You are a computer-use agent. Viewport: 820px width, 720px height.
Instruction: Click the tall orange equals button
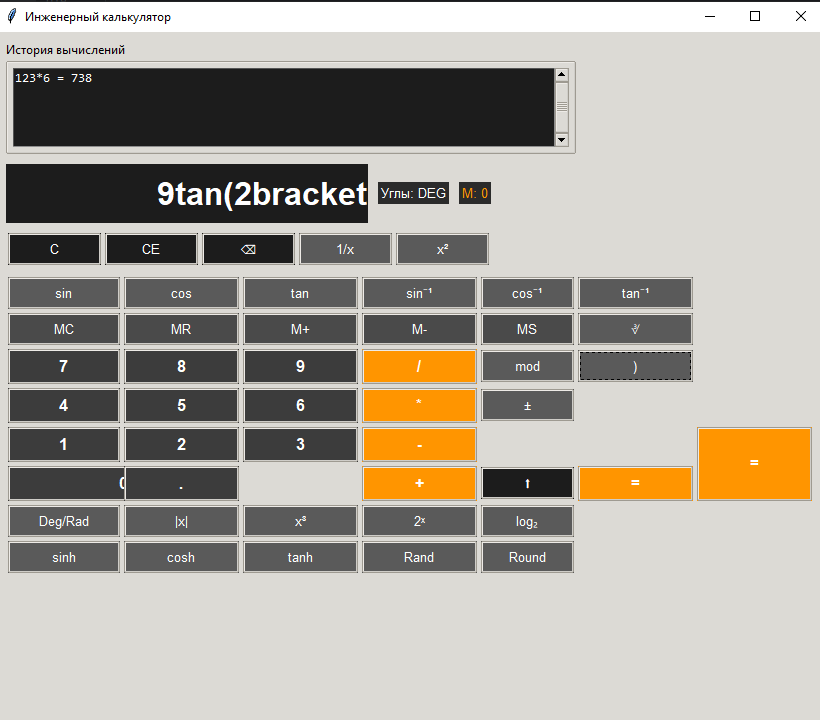coord(754,464)
